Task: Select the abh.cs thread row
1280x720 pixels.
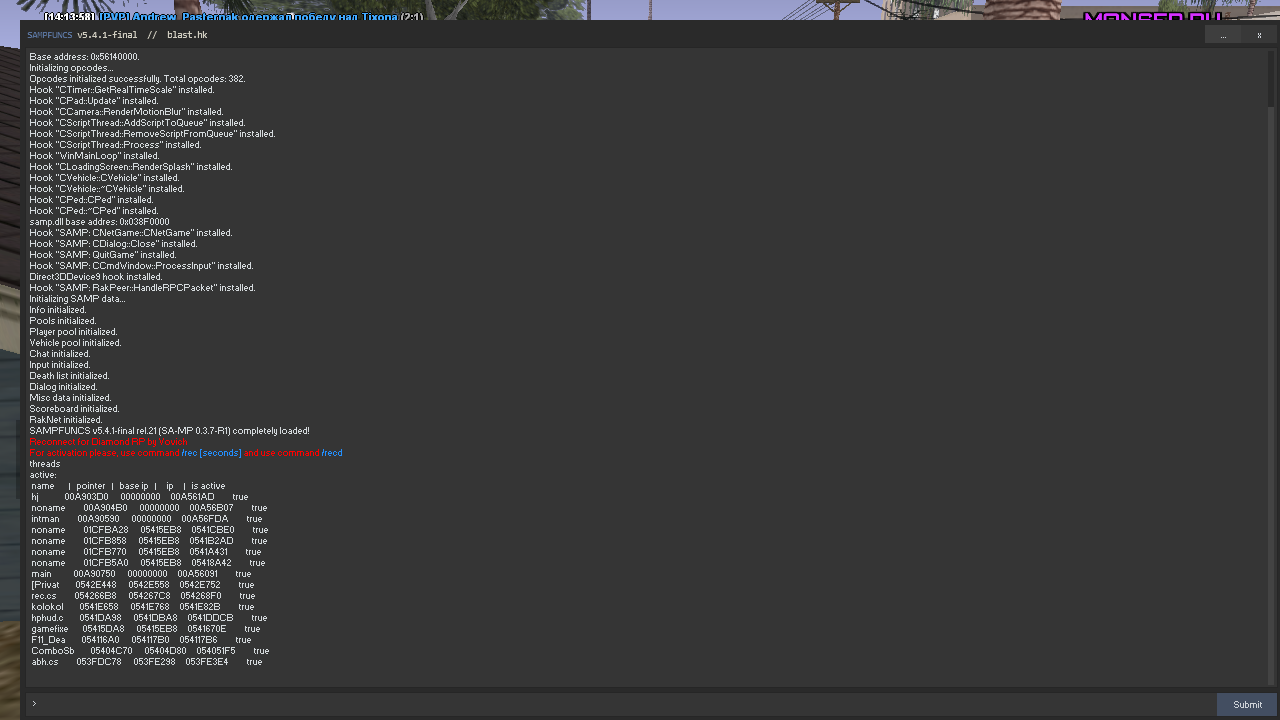Action: coord(146,662)
